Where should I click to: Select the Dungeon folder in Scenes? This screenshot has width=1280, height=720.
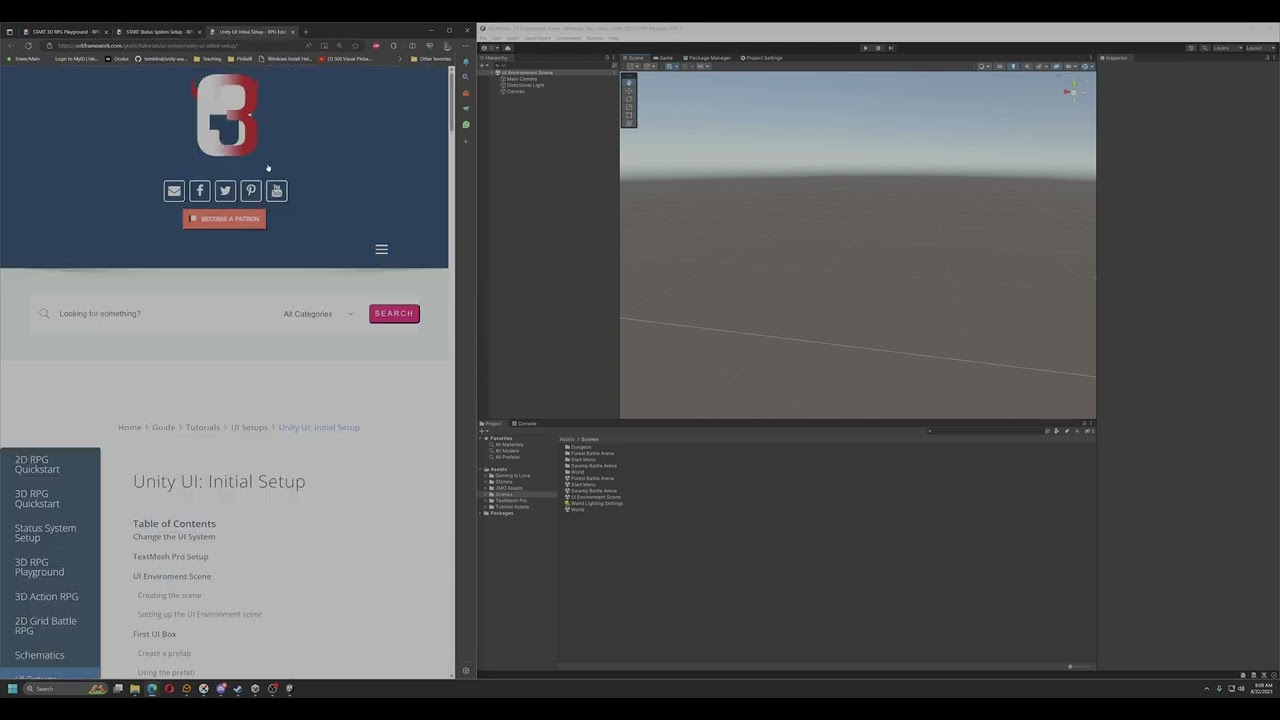pos(579,447)
